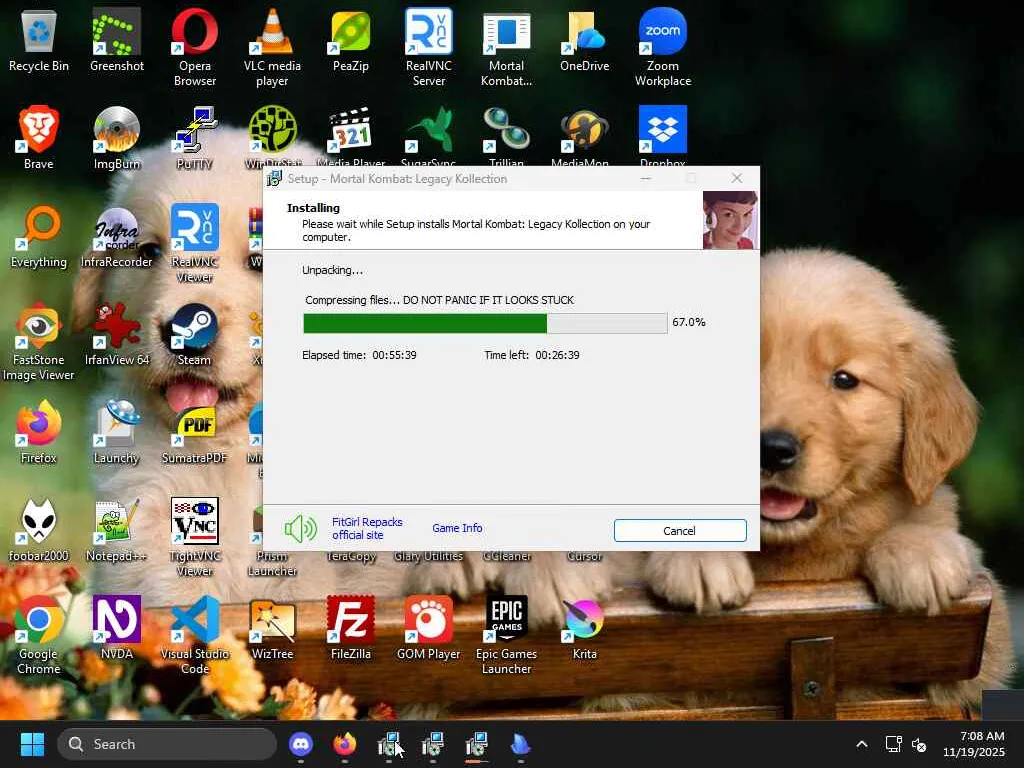Select the Launchy desktop shortcut
Image resolution: width=1024 pixels, height=768 pixels.
[116, 432]
